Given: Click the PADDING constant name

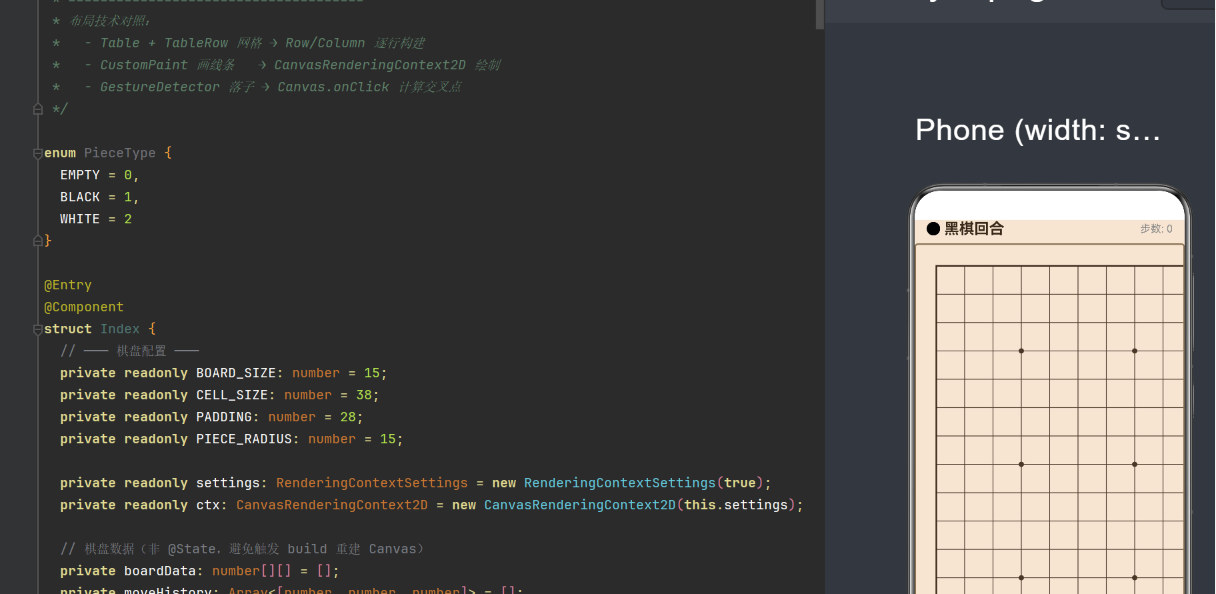Looking at the screenshot, I should (224, 417).
